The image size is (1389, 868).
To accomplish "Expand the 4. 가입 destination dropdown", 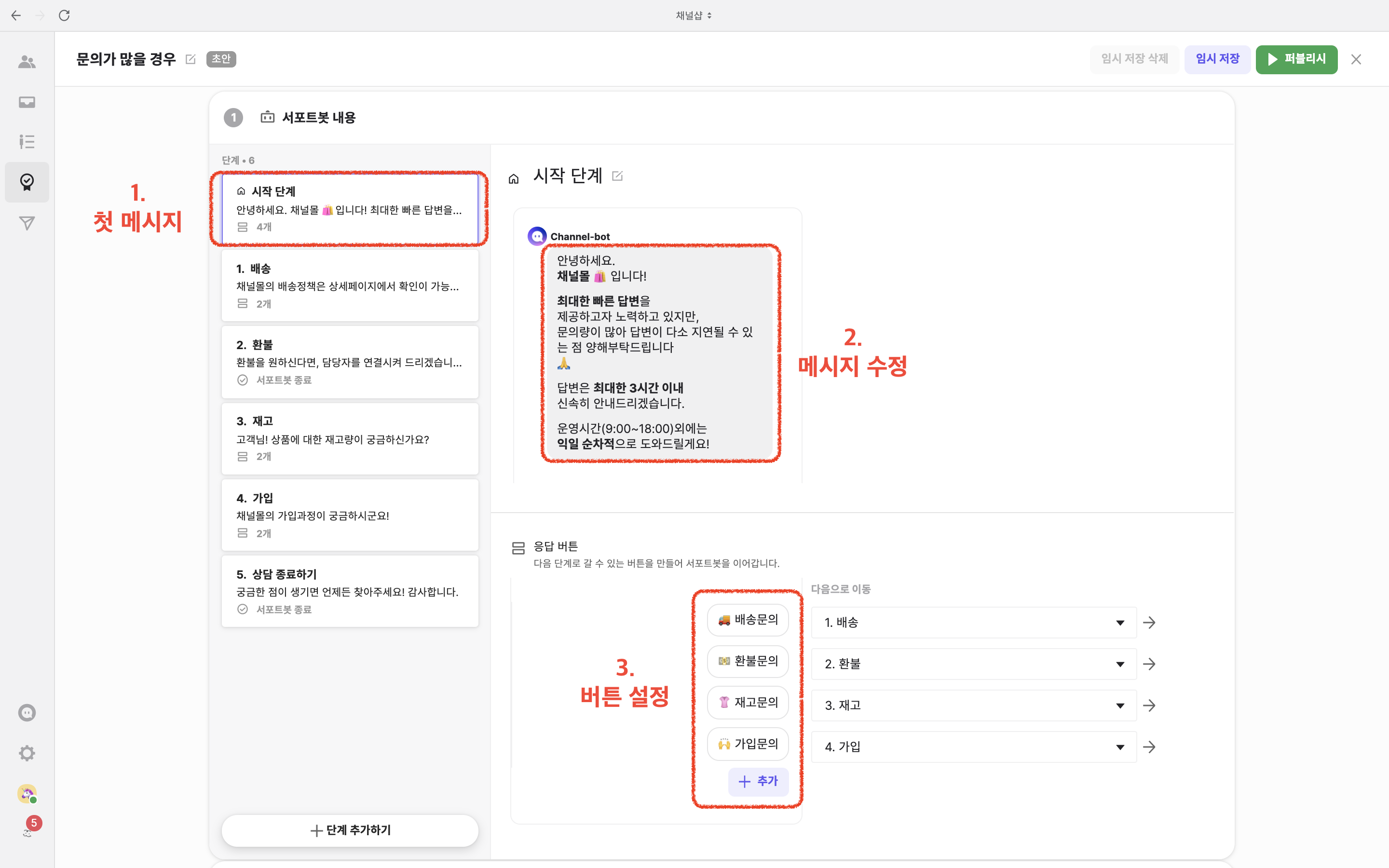I will (x=973, y=747).
